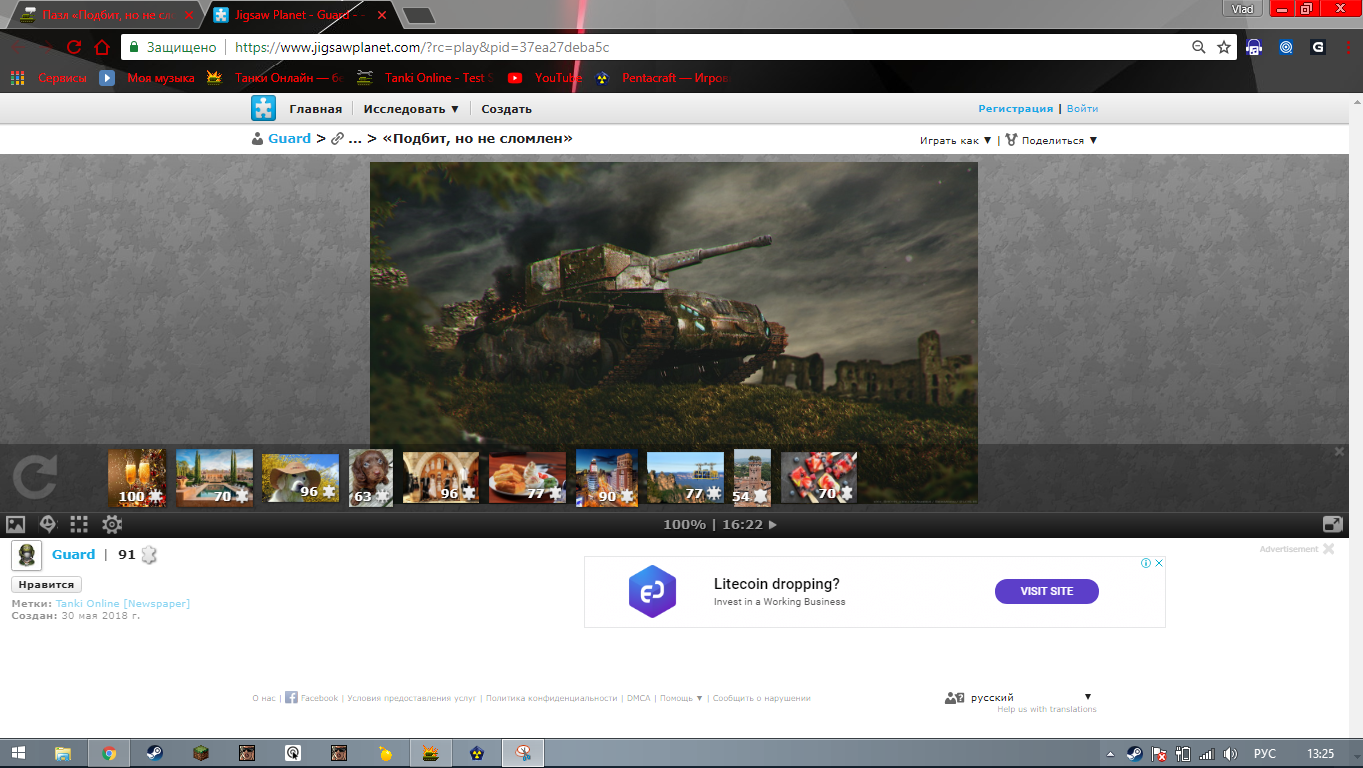Open the Pentacraft bookmark
This screenshot has width=1363, height=768.
[x=661, y=78]
